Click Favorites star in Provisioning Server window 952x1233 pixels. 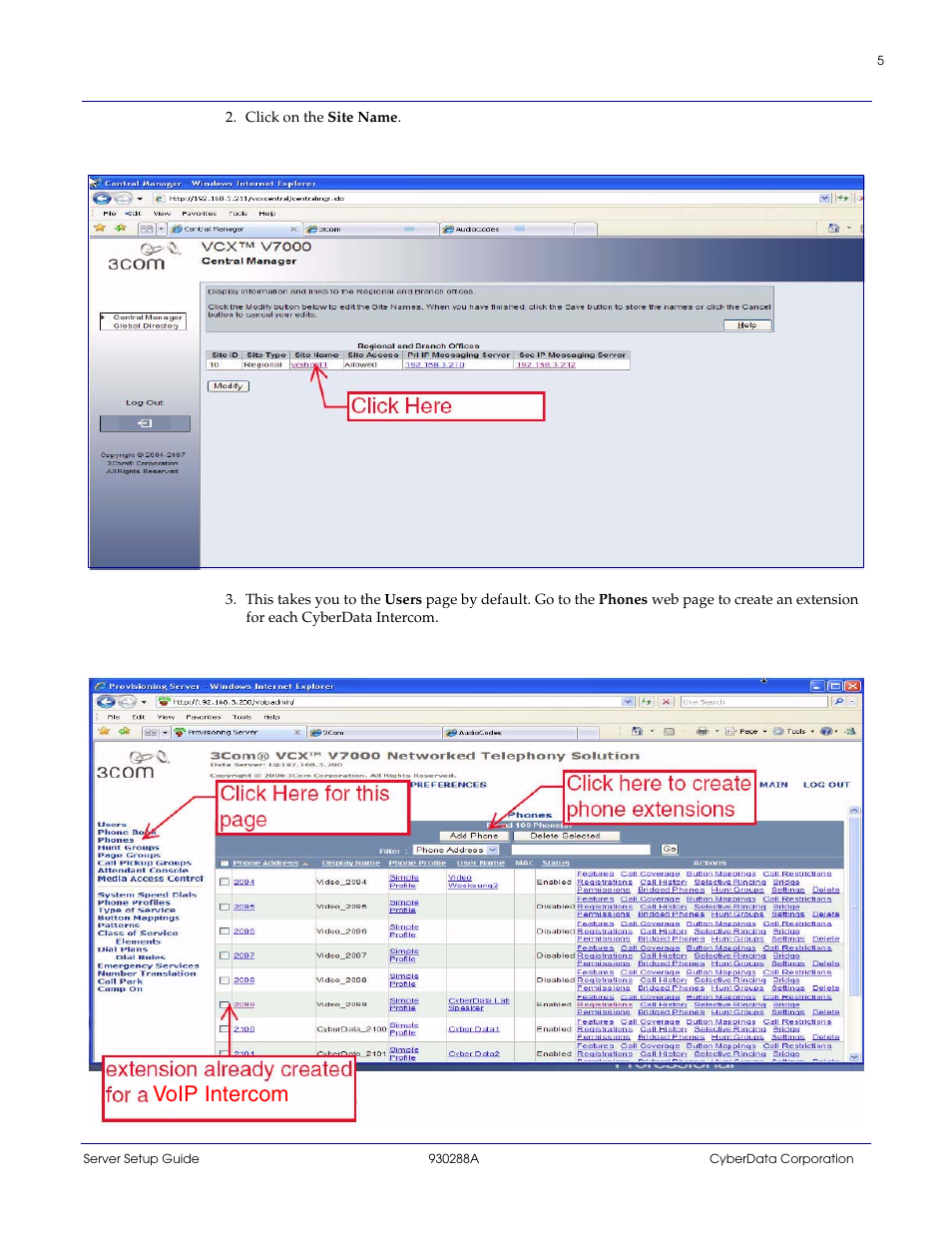103,732
